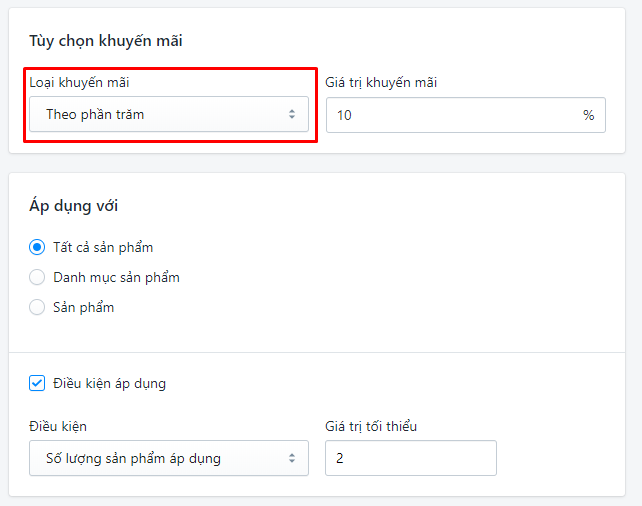
Task: Click the Sản phẩm option label
Action: pos(84,307)
